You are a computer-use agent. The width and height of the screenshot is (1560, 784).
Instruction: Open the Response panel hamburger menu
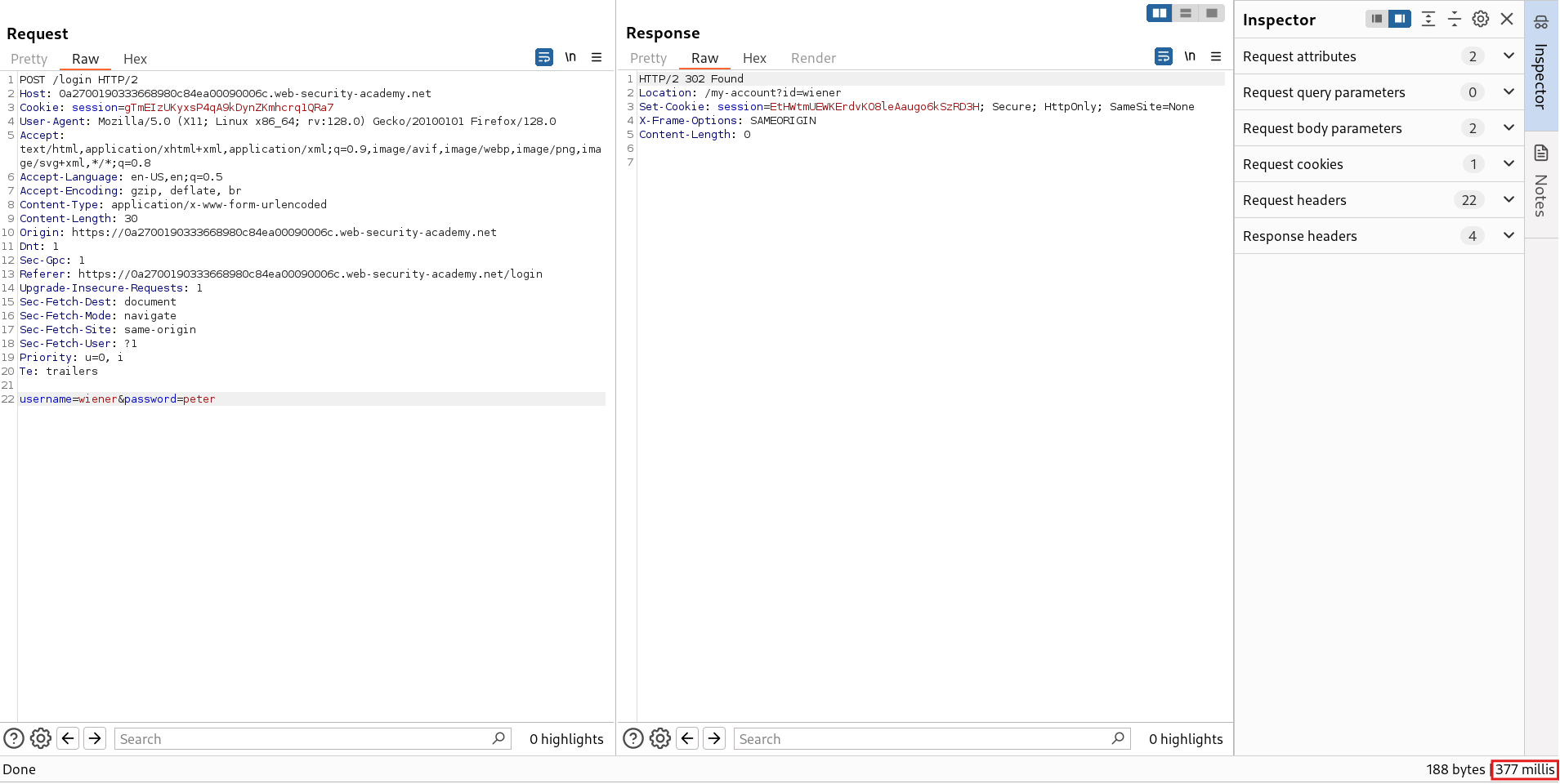pyautogui.click(x=1216, y=56)
